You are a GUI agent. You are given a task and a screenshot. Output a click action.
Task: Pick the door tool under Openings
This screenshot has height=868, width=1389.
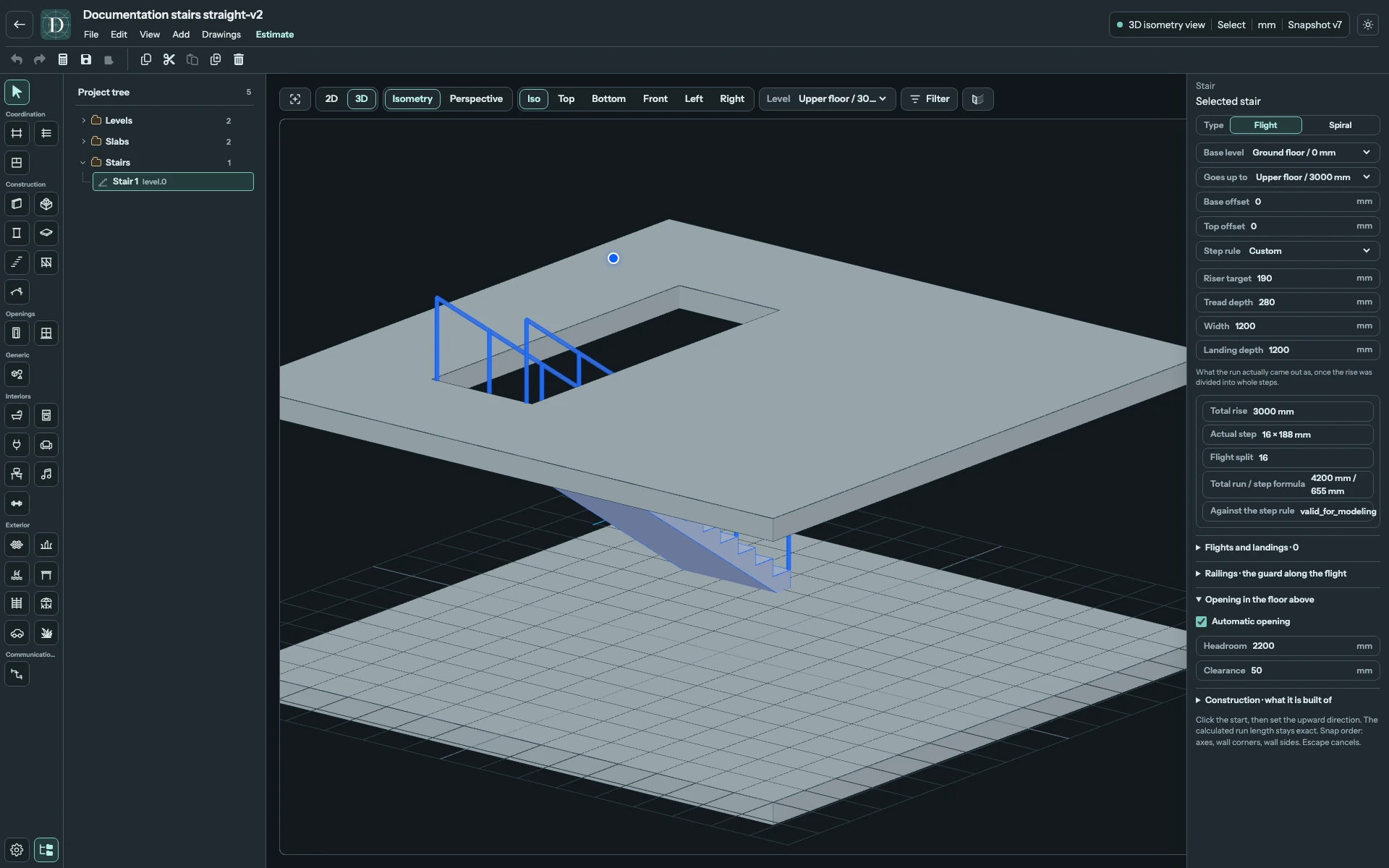(x=17, y=333)
